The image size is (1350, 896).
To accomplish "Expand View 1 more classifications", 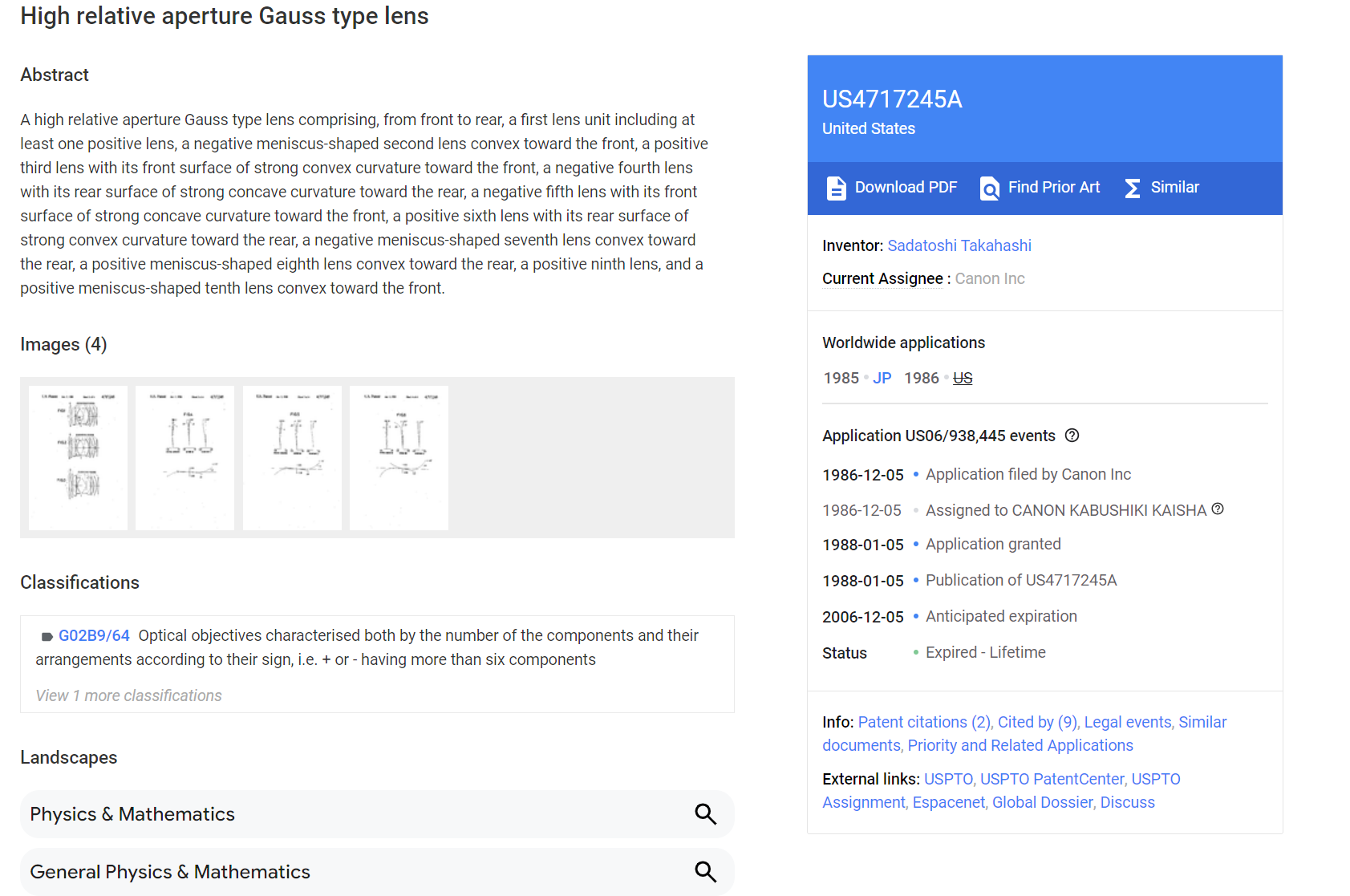I will click(x=128, y=695).
